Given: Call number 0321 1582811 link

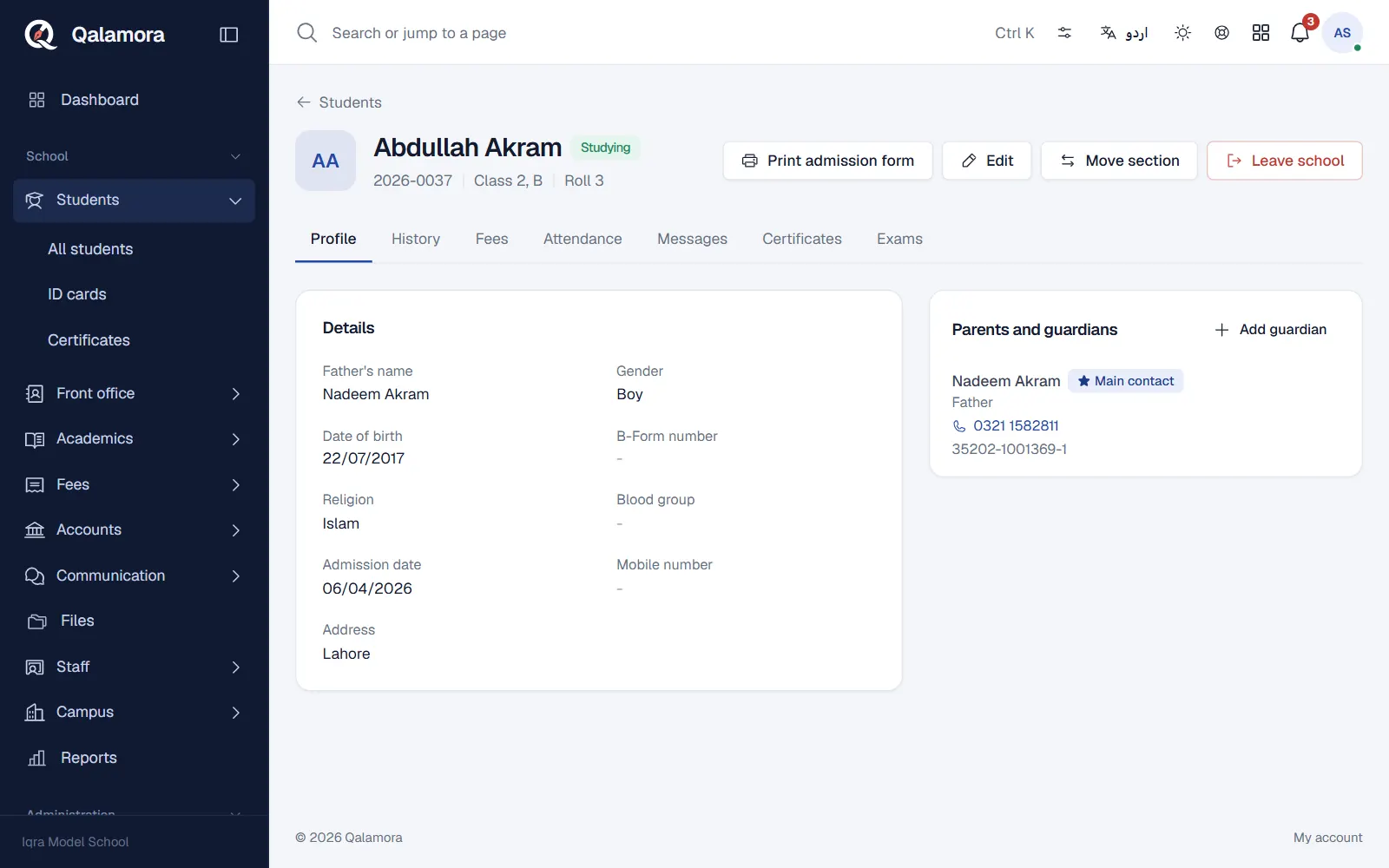Looking at the screenshot, I should 1016,426.
